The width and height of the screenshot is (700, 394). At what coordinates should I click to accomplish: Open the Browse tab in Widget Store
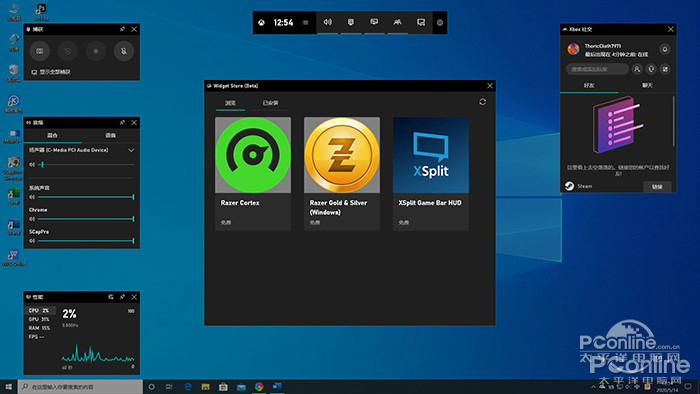tap(230, 103)
